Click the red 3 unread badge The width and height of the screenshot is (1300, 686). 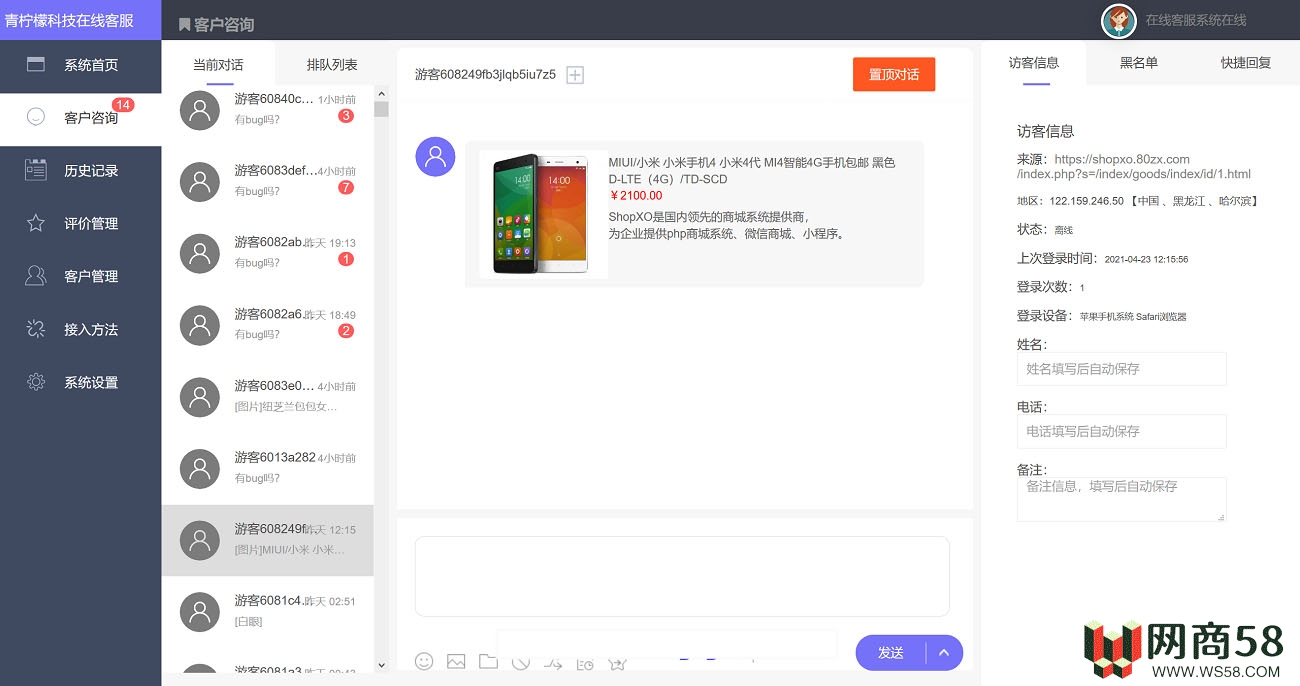pos(346,116)
